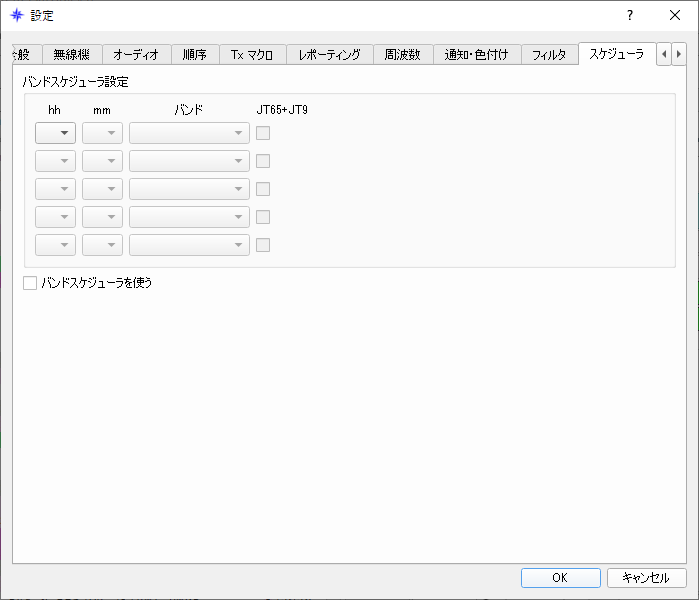Screen dimensions: 699x600
Task: Switch to the 無線機 tab
Action: pos(72,55)
